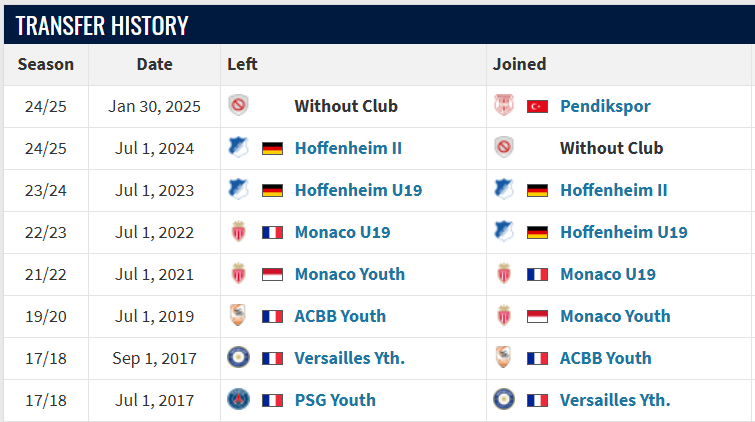755x422 pixels.
Task: Open Monaco Youth link in Left column
Action: pyautogui.click(x=350, y=274)
